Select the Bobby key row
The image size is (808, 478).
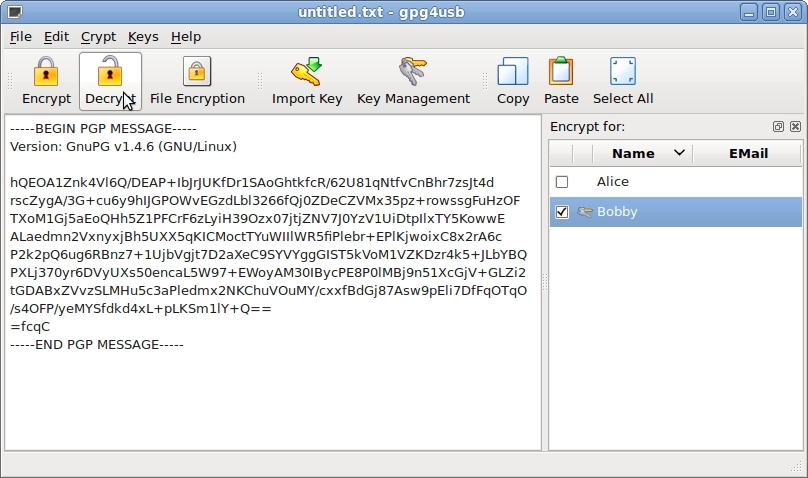[x=675, y=212]
